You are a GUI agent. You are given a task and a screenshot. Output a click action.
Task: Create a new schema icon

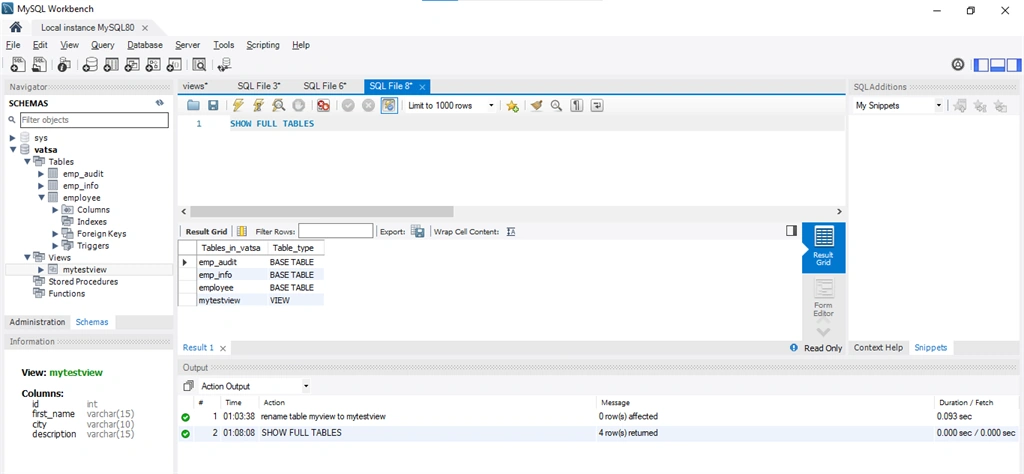tap(91, 64)
